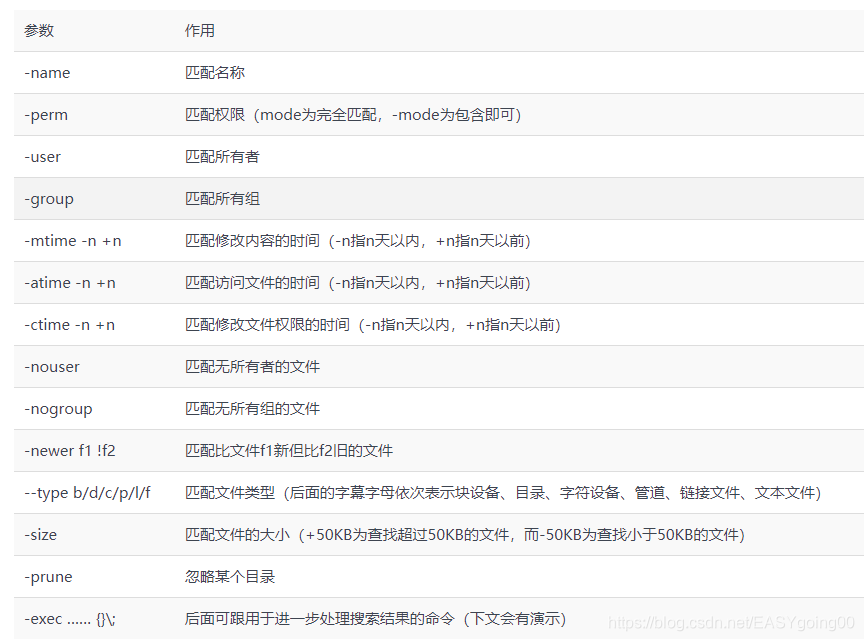Image resolution: width=864 pixels, height=641 pixels.
Task: Select the '-nogroup' parameter cell
Action: [58, 409]
